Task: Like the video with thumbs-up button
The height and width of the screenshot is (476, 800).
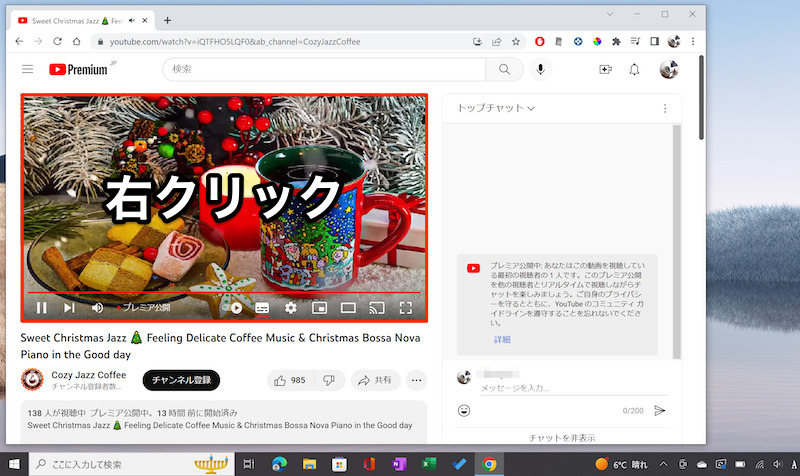Action: [289, 380]
